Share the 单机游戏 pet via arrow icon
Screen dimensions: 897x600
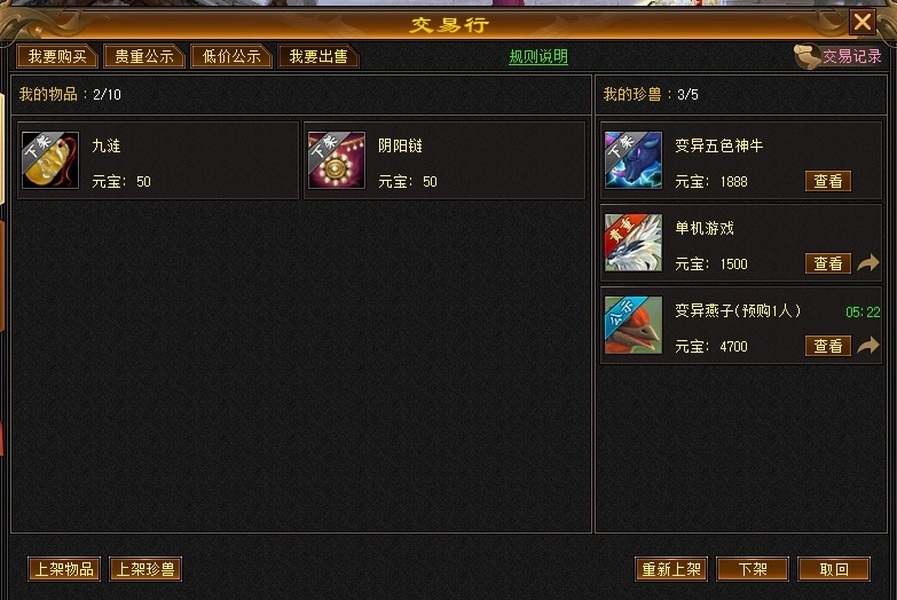click(x=868, y=263)
